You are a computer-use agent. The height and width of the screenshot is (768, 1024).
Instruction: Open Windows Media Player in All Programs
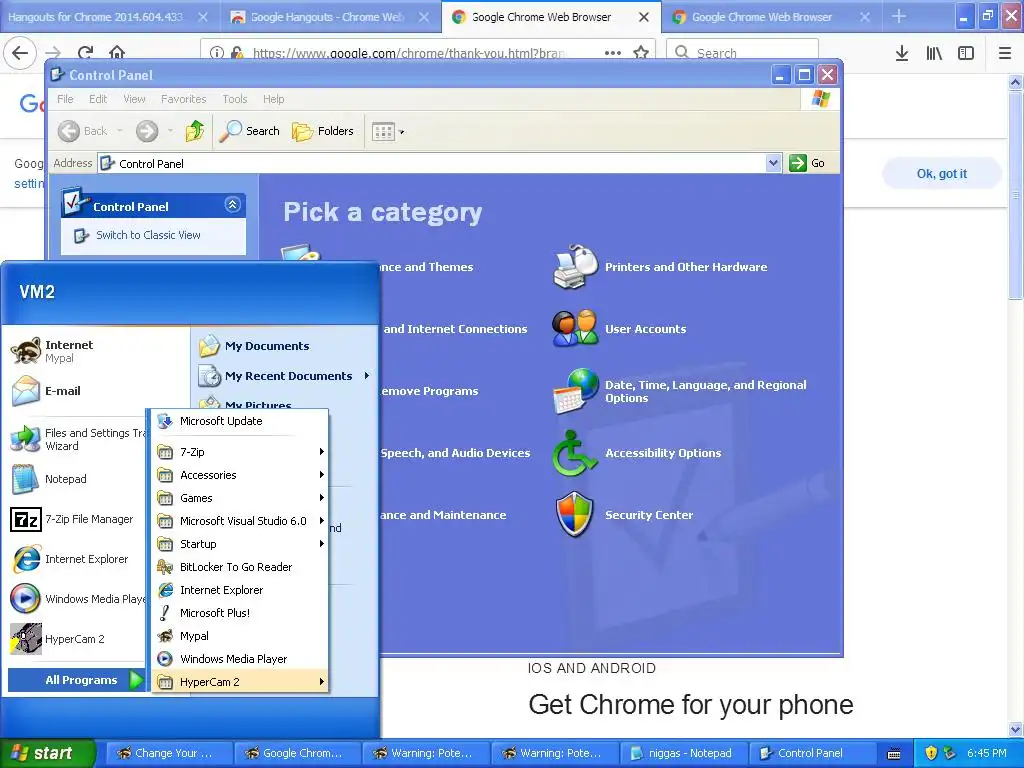pyautogui.click(x=240, y=659)
